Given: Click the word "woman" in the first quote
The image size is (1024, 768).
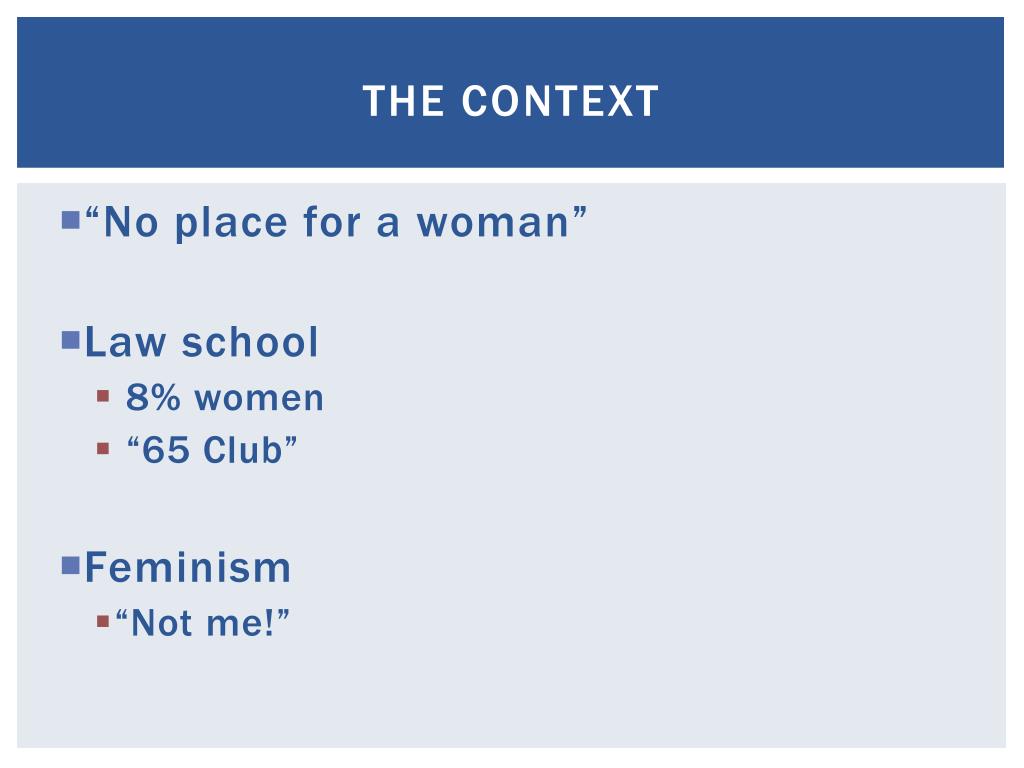Looking at the screenshot, I should (494, 223).
